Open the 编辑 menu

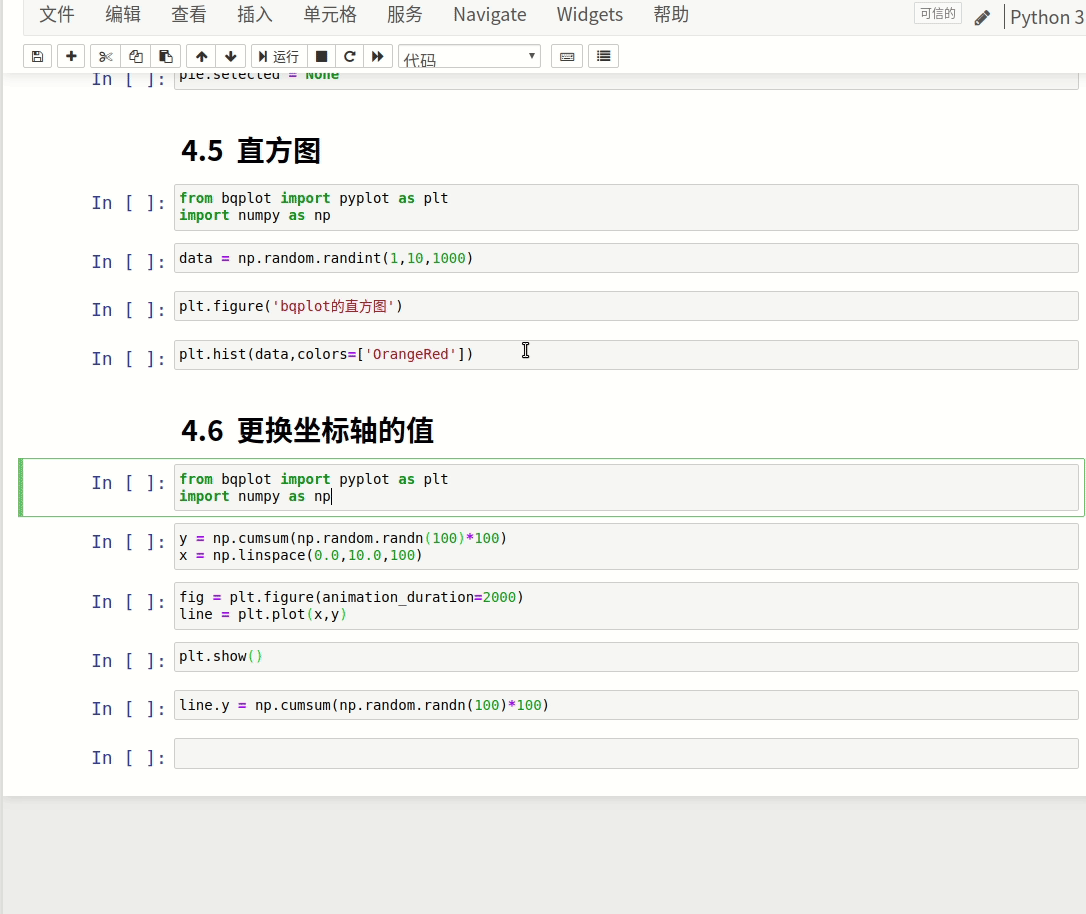[x=123, y=15]
